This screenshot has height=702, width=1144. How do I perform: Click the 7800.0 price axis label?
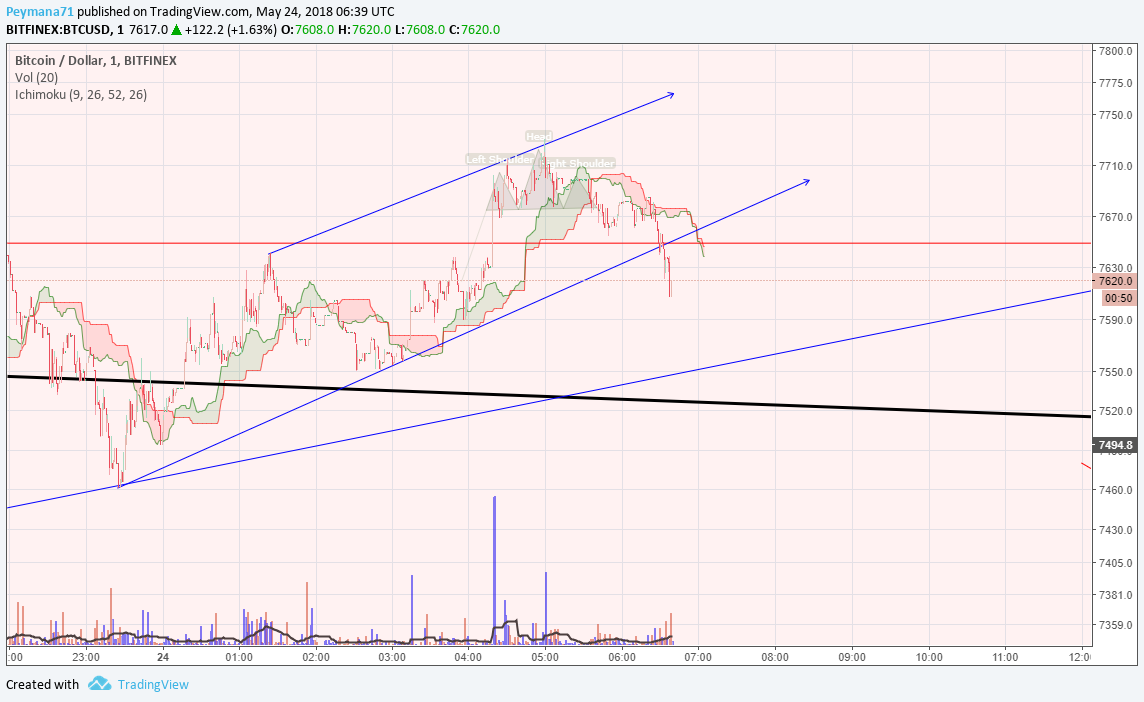(x=1116, y=51)
